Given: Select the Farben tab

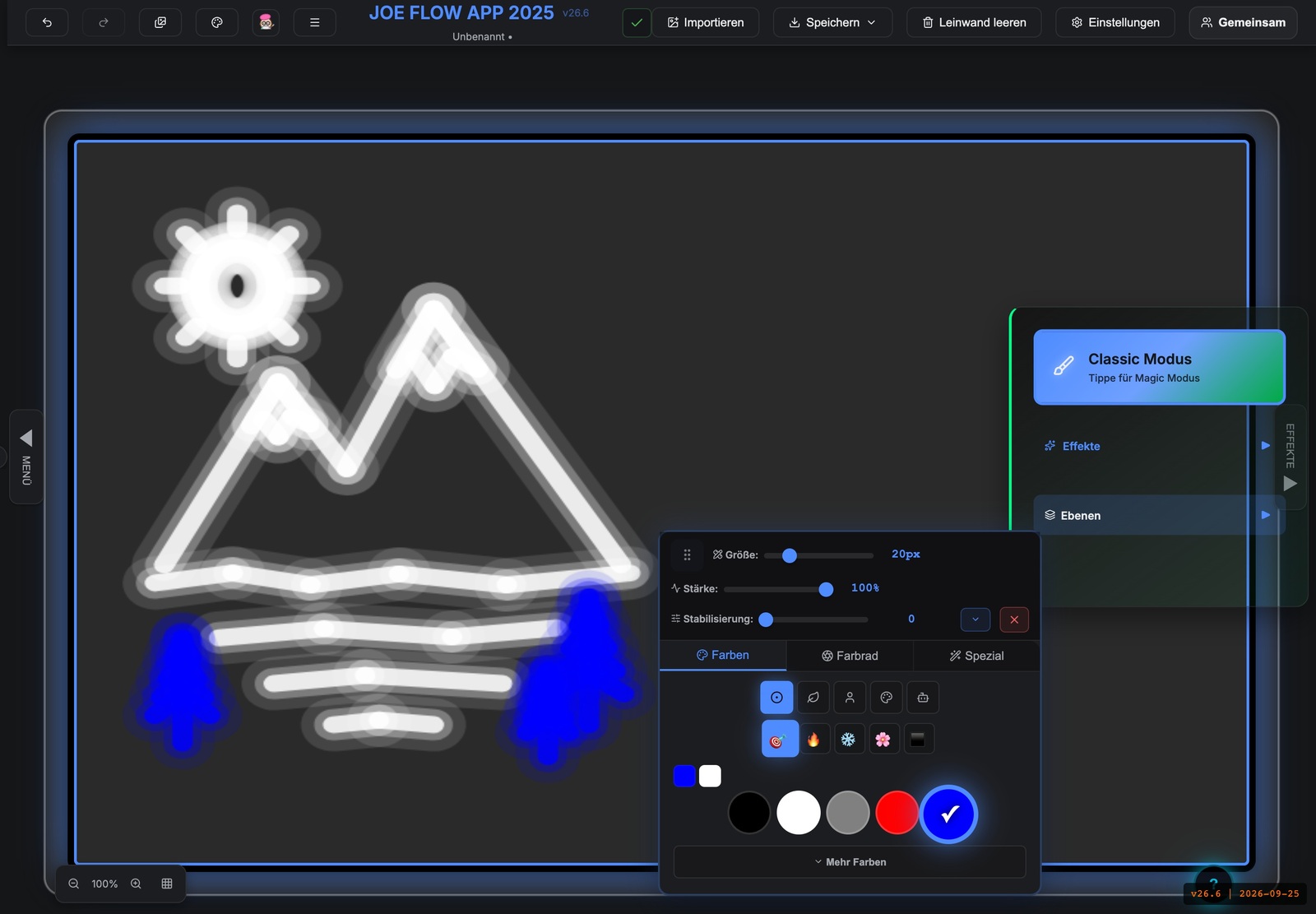Looking at the screenshot, I should [723, 656].
